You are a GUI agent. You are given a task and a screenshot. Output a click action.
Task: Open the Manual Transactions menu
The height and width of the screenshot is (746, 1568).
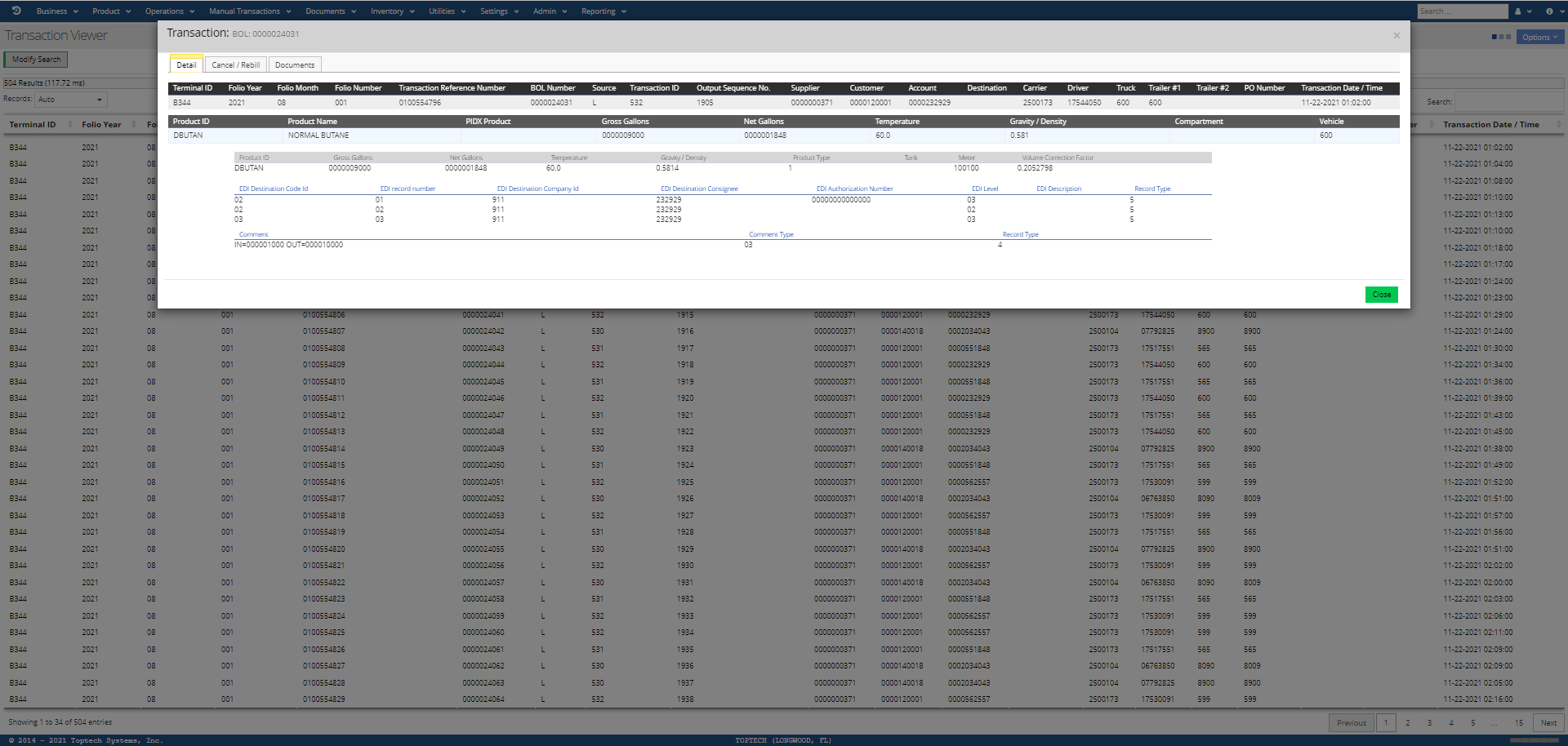point(249,11)
